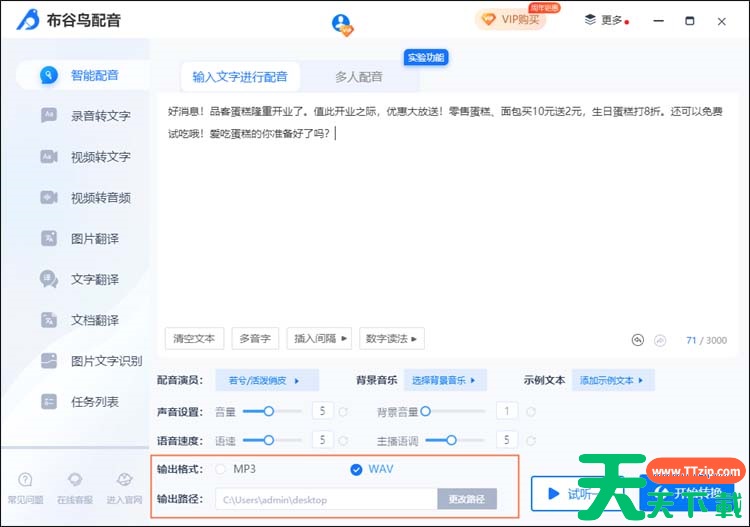Image resolution: width=750 pixels, height=527 pixels.
Task: Click the 71 / 3000 character count
Action: point(706,340)
